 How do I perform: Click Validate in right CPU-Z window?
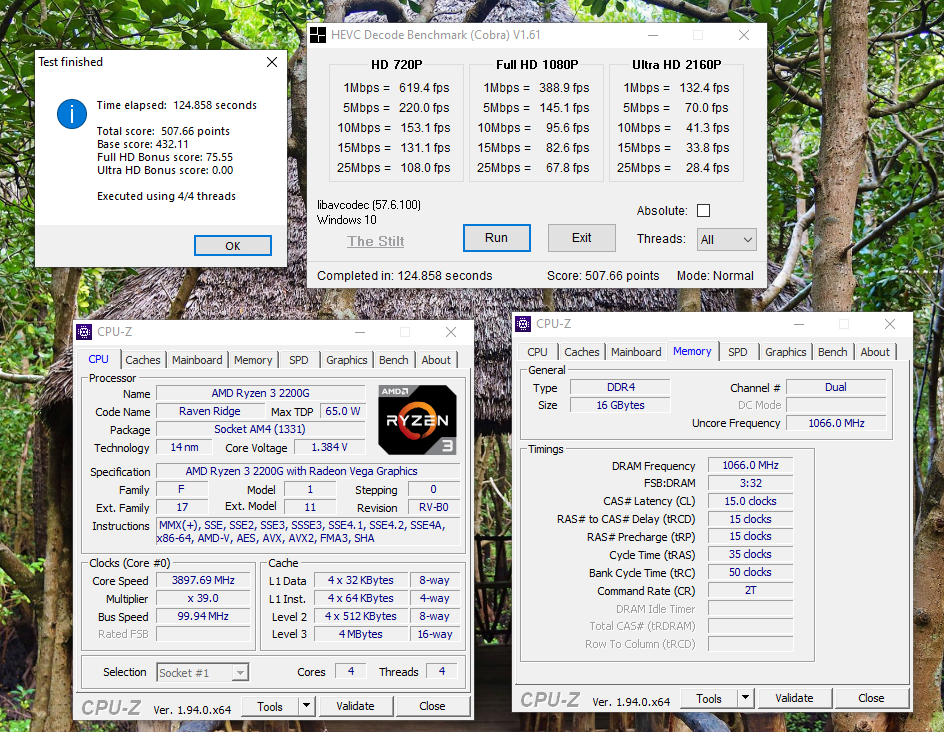794,698
